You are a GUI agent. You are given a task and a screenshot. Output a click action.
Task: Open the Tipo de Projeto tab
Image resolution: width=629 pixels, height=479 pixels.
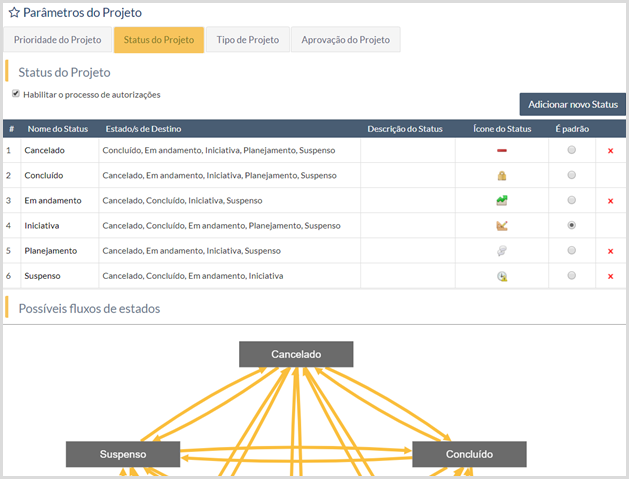[247, 40]
